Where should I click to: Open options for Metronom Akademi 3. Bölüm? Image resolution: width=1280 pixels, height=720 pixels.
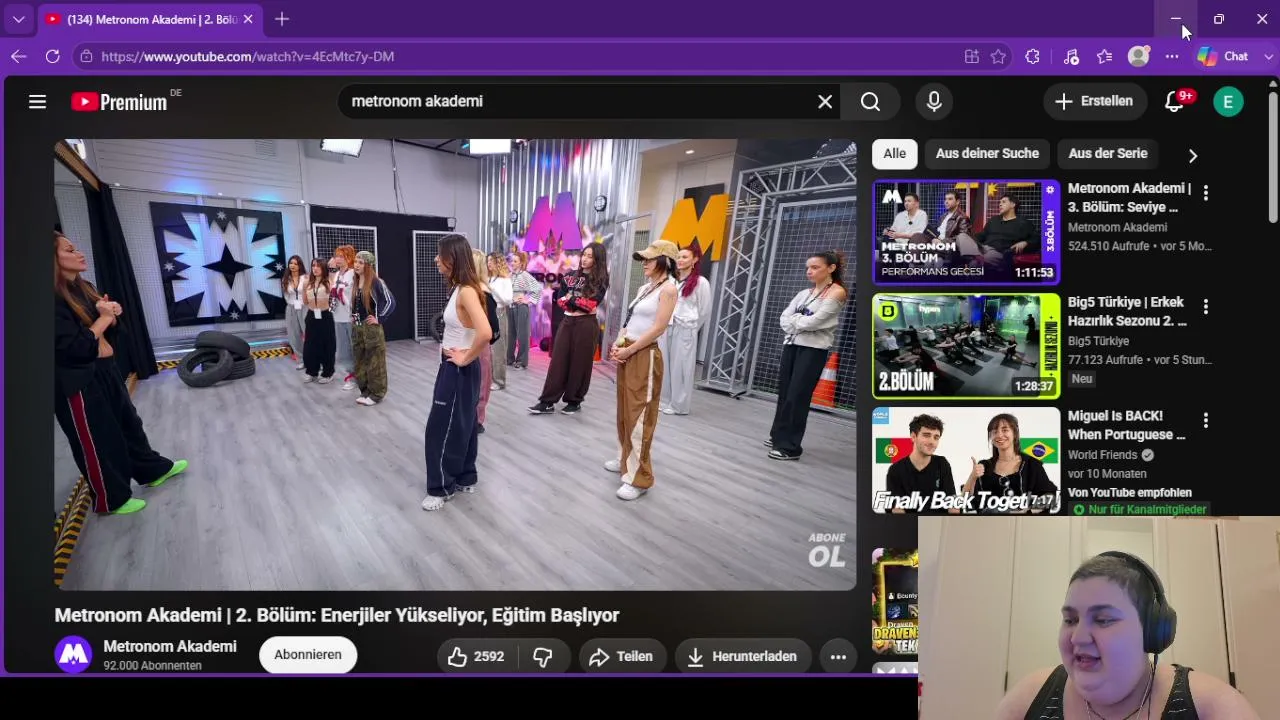click(1206, 192)
